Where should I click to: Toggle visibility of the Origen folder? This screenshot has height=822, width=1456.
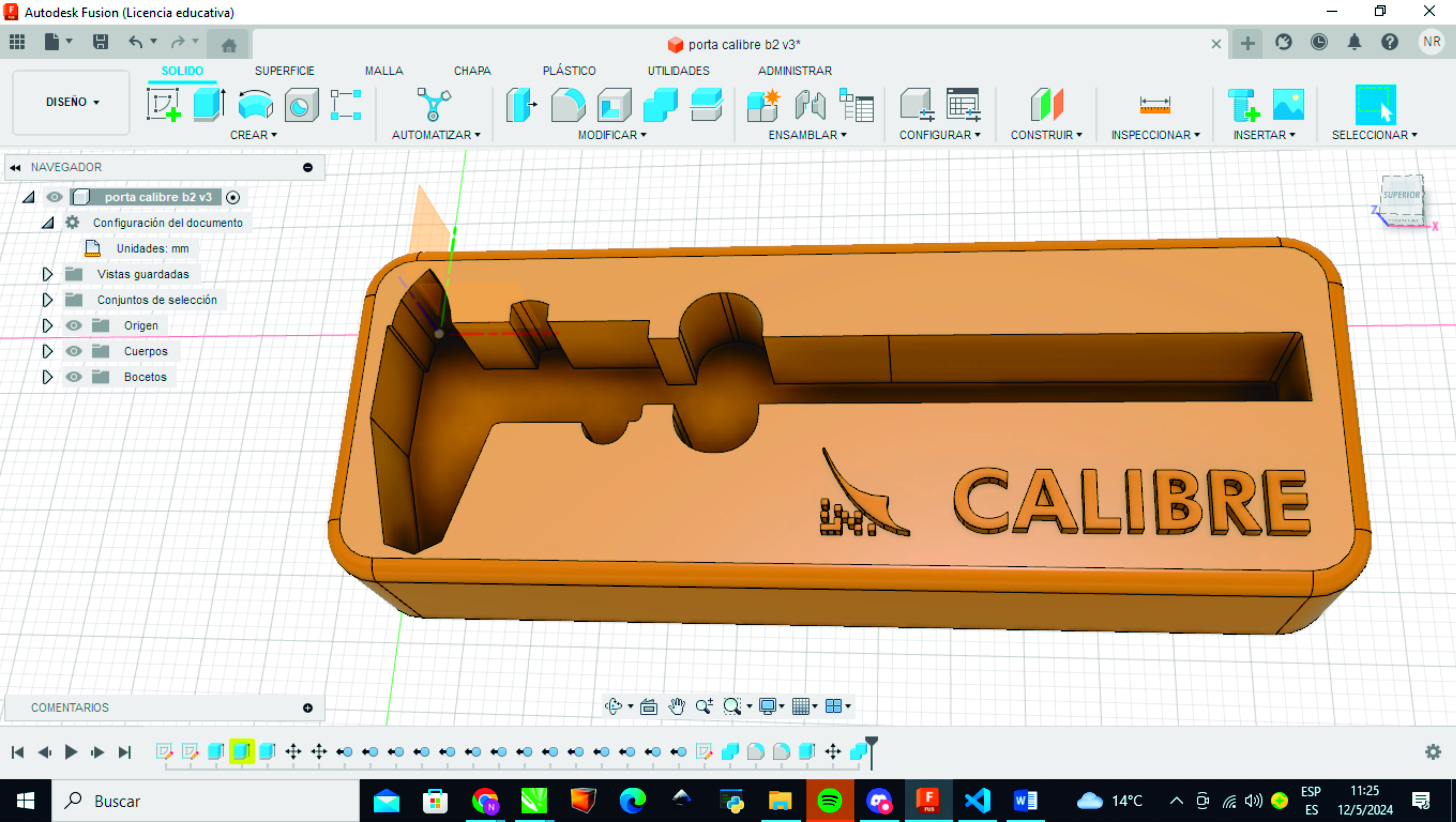[73, 325]
